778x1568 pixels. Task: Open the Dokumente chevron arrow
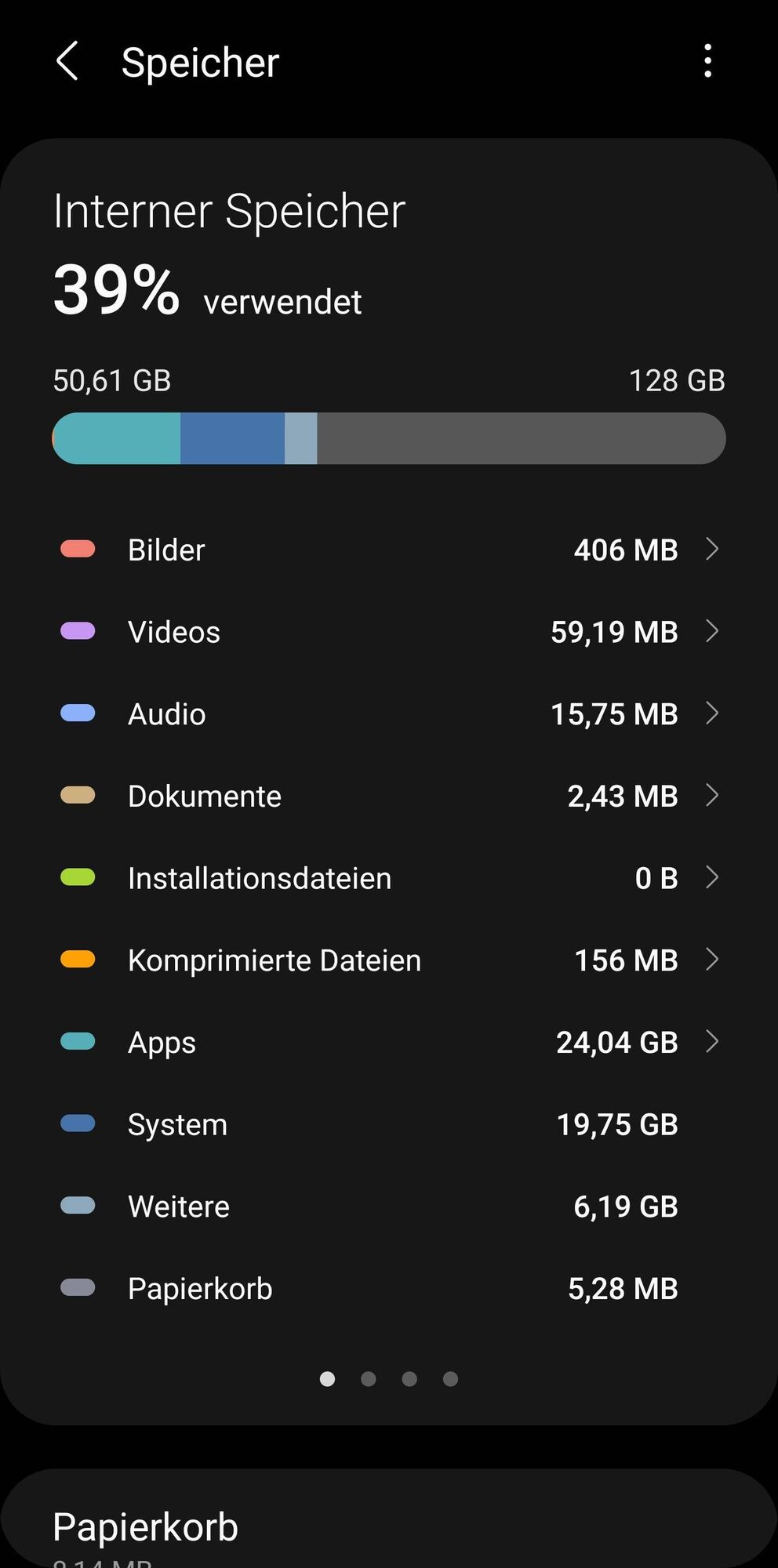pyautogui.click(x=712, y=795)
